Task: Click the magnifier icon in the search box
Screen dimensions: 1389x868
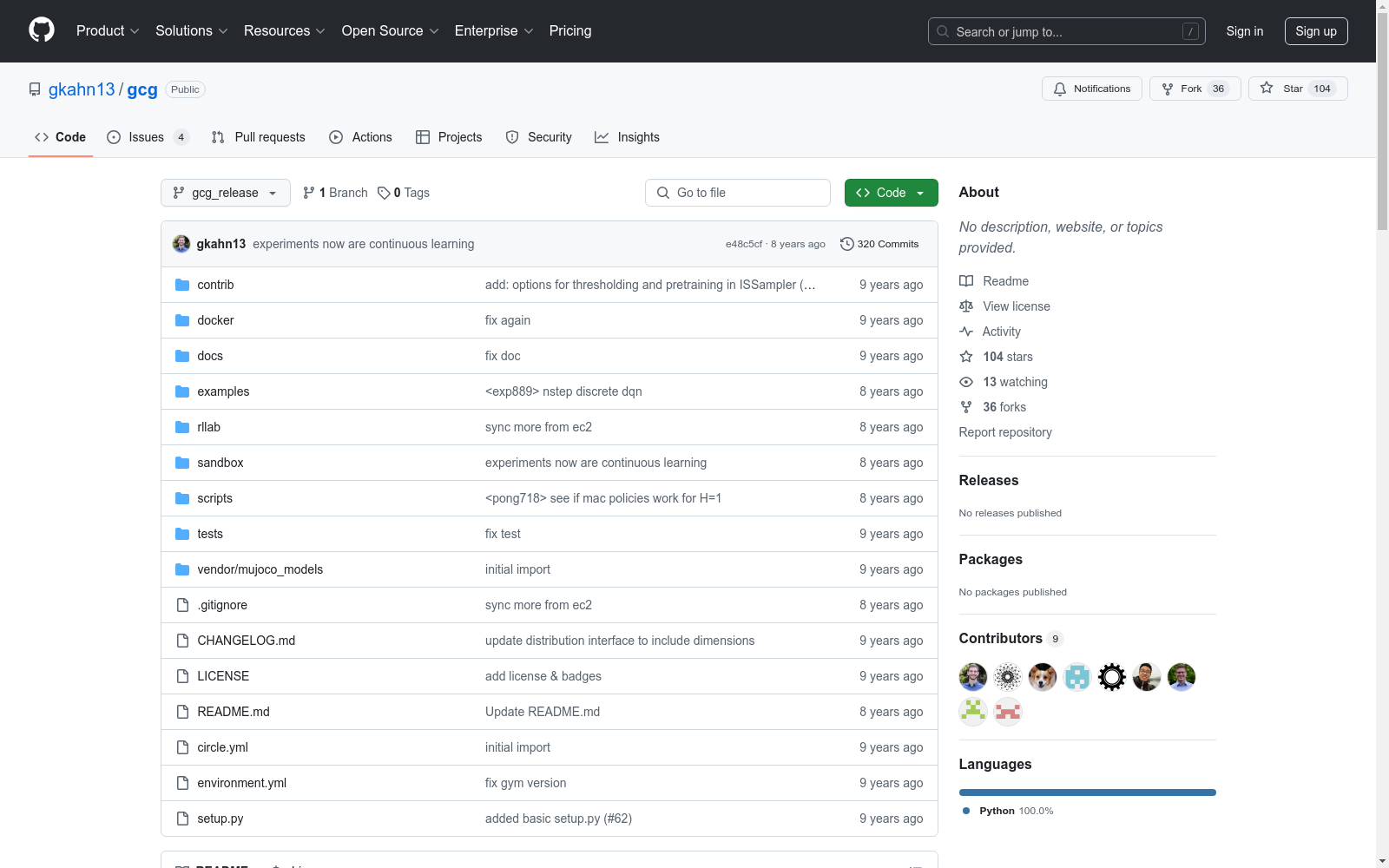Action: click(x=943, y=31)
